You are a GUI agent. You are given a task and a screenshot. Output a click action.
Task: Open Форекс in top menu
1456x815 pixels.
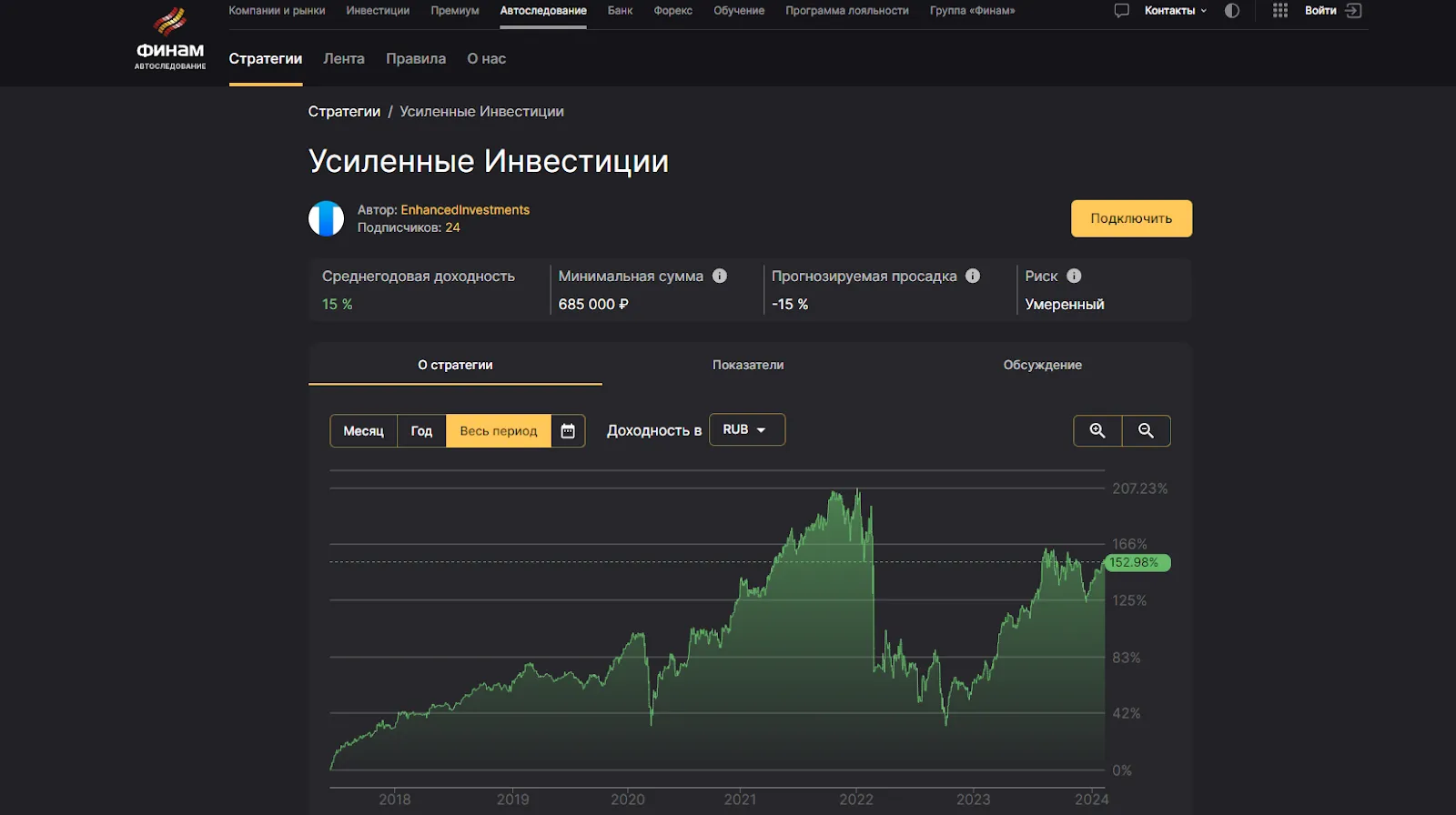[673, 11]
